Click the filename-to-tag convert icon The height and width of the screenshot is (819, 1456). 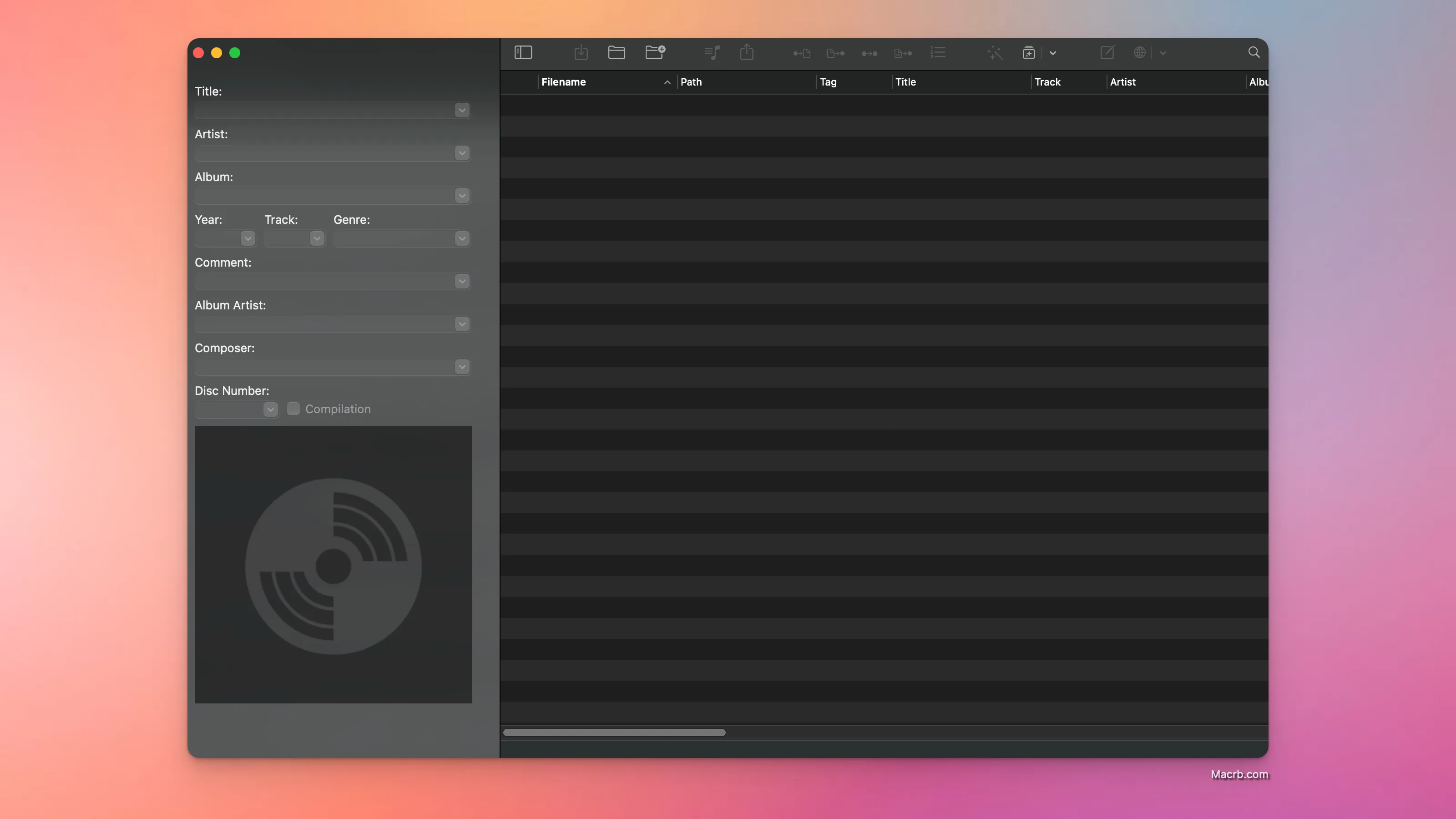click(835, 53)
